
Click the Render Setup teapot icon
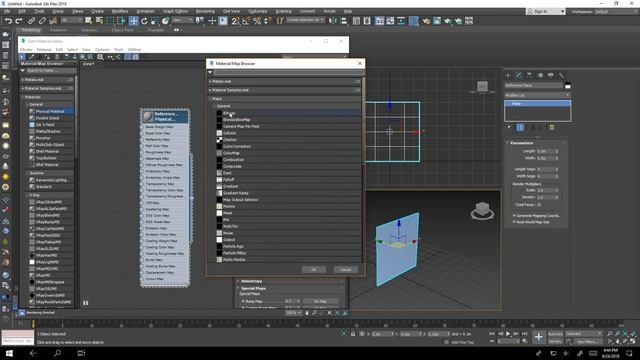point(426,21)
